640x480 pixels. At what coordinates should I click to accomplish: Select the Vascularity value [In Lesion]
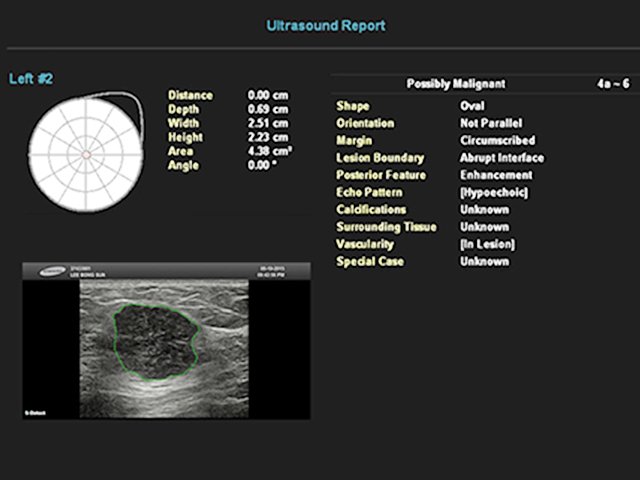487,244
